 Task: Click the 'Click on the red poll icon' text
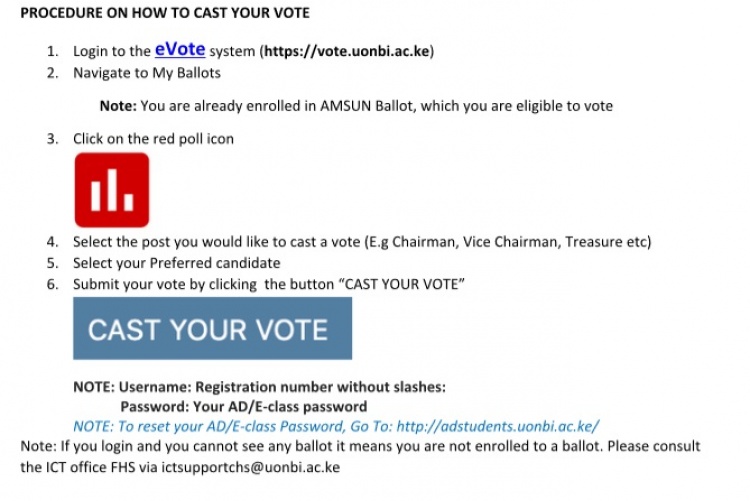pyautogui.click(x=153, y=139)
